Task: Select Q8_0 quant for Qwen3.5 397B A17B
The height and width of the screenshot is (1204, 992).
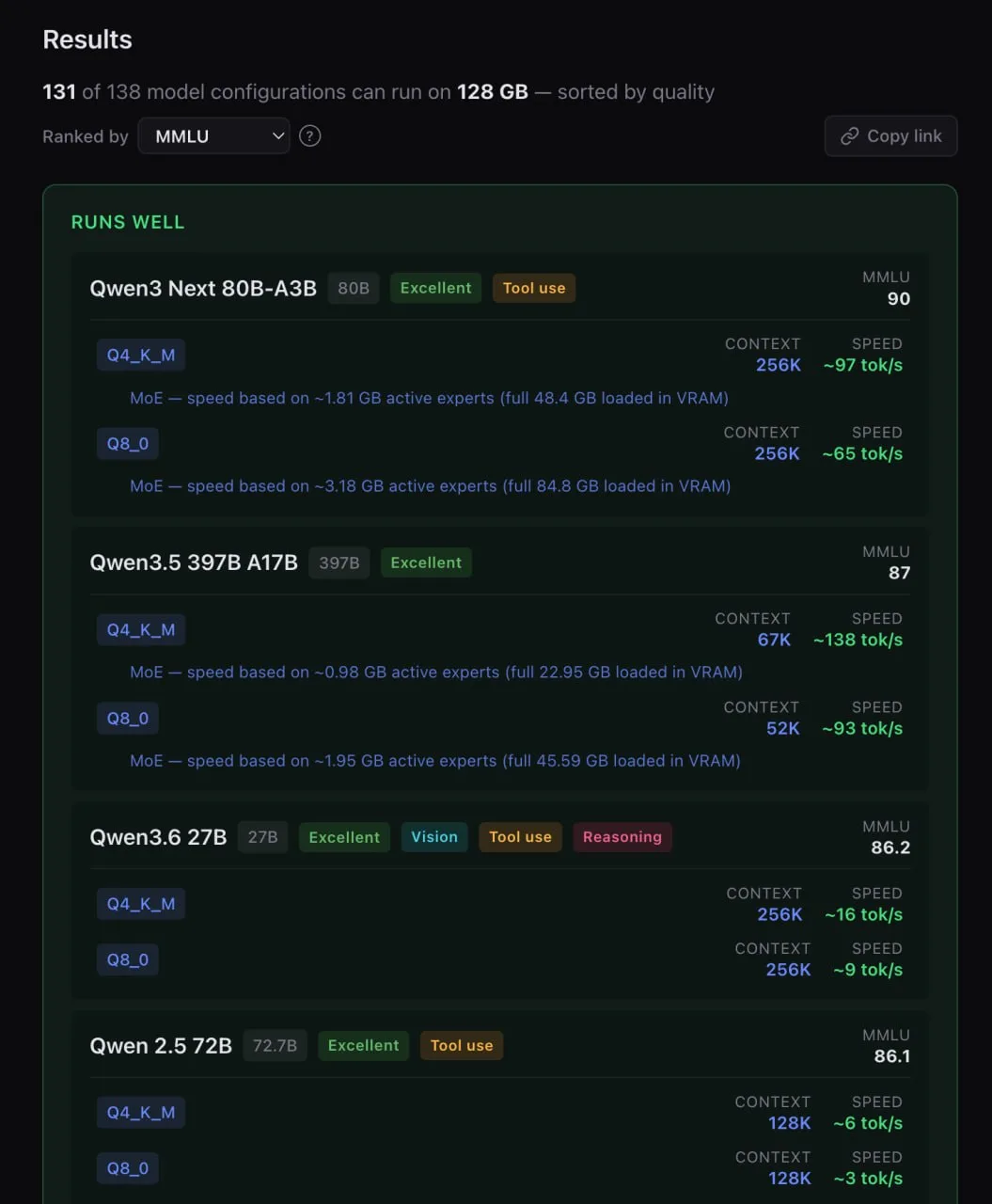Action: coord(128,719)
